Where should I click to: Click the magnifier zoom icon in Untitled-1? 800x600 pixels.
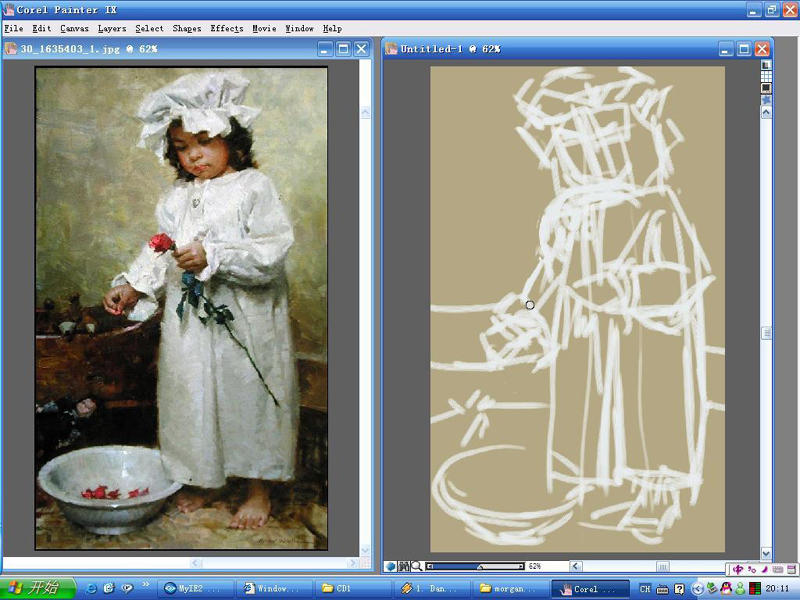[417, 566]
